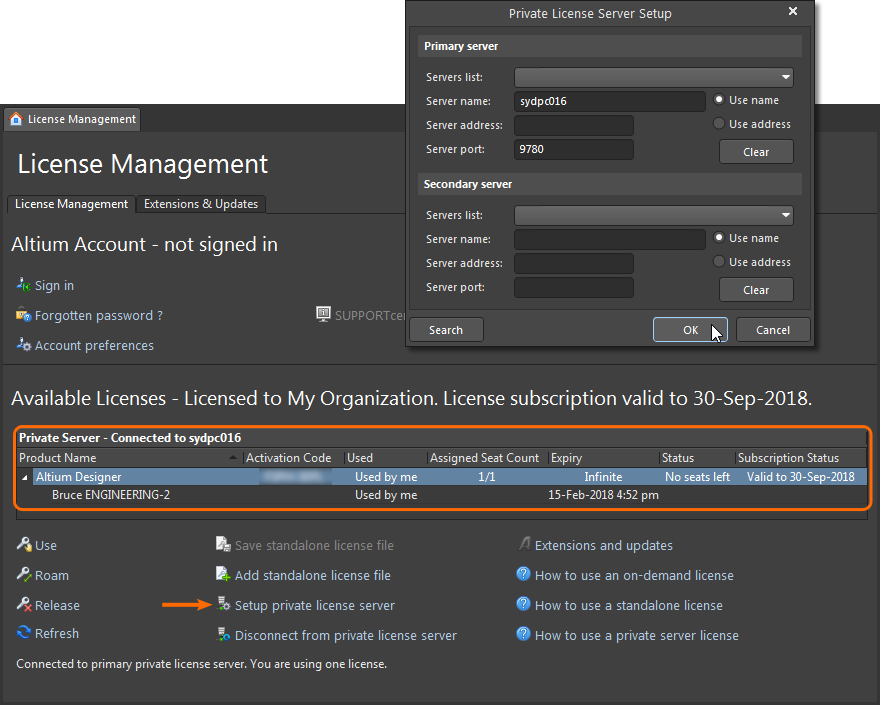880x705 pixels.
Task: Select the License Management document tab
Action: [72, 119]
